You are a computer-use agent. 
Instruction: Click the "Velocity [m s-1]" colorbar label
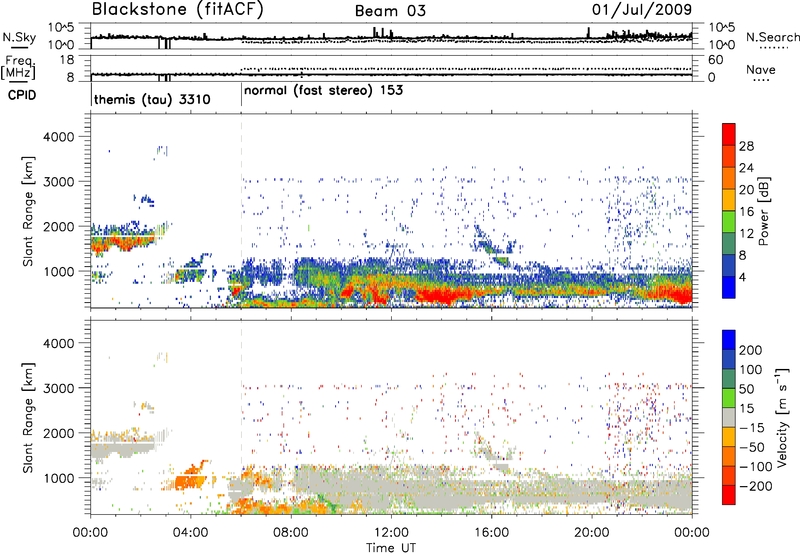[783, 417]
